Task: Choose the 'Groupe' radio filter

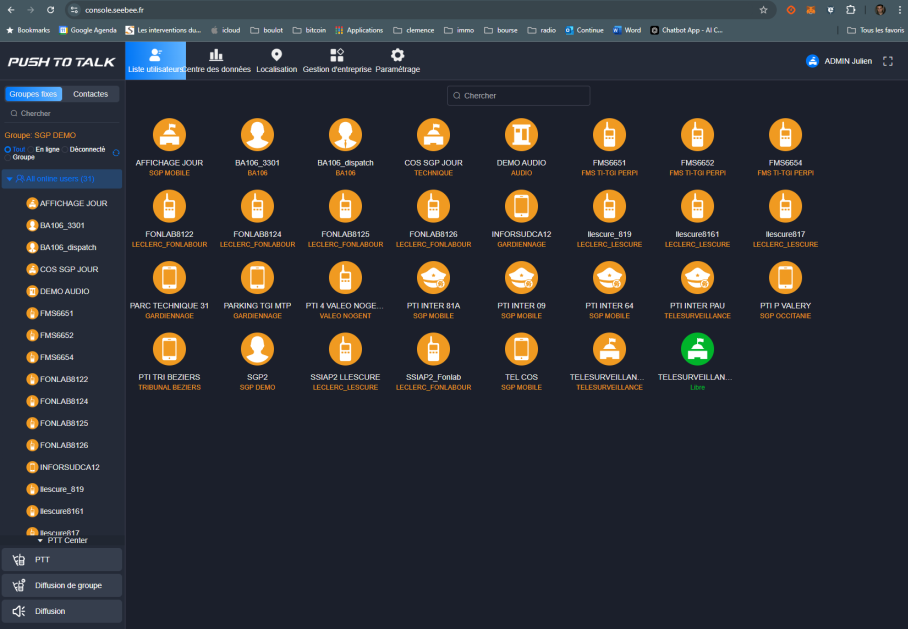Action: tap(9, 157)
